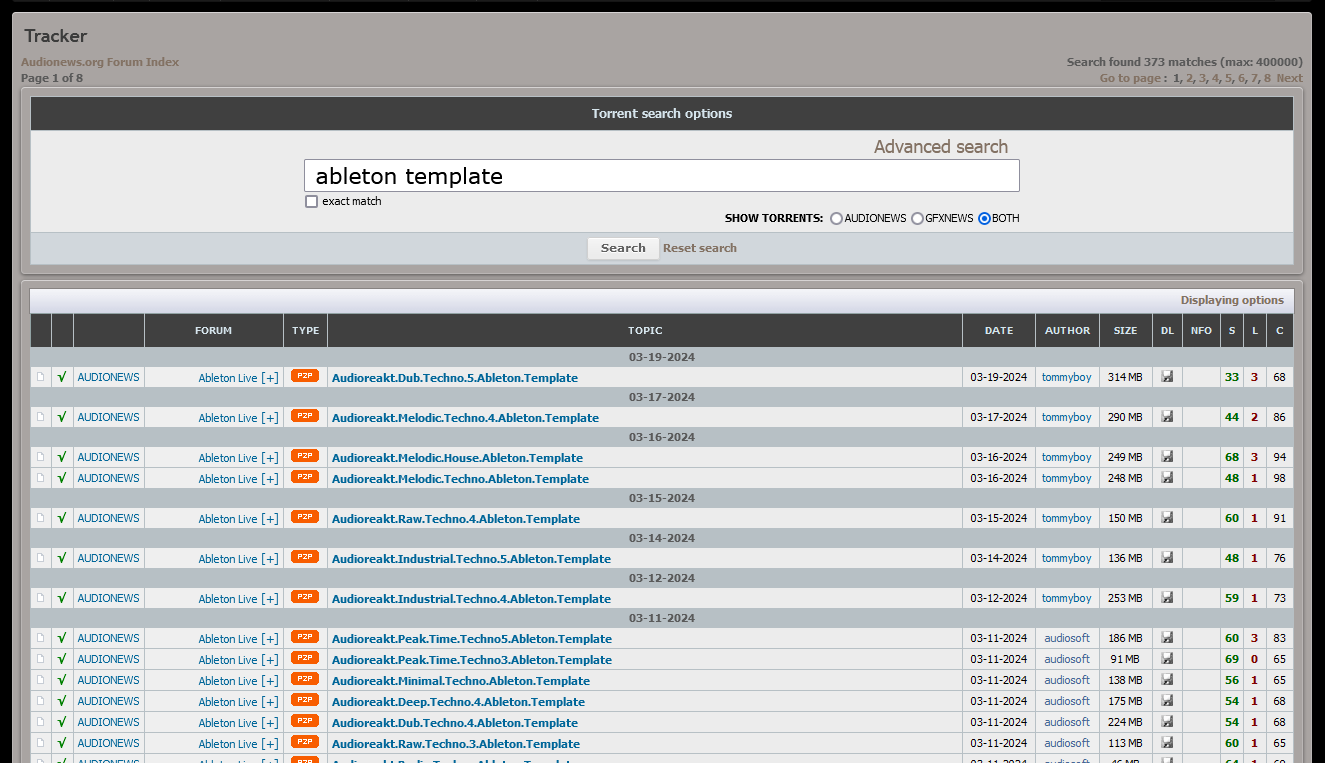Open the Audioreakt.Melodic.Techno.Ableton.Template topic
The image size is (1325, 763).
[x=460, y=479]
